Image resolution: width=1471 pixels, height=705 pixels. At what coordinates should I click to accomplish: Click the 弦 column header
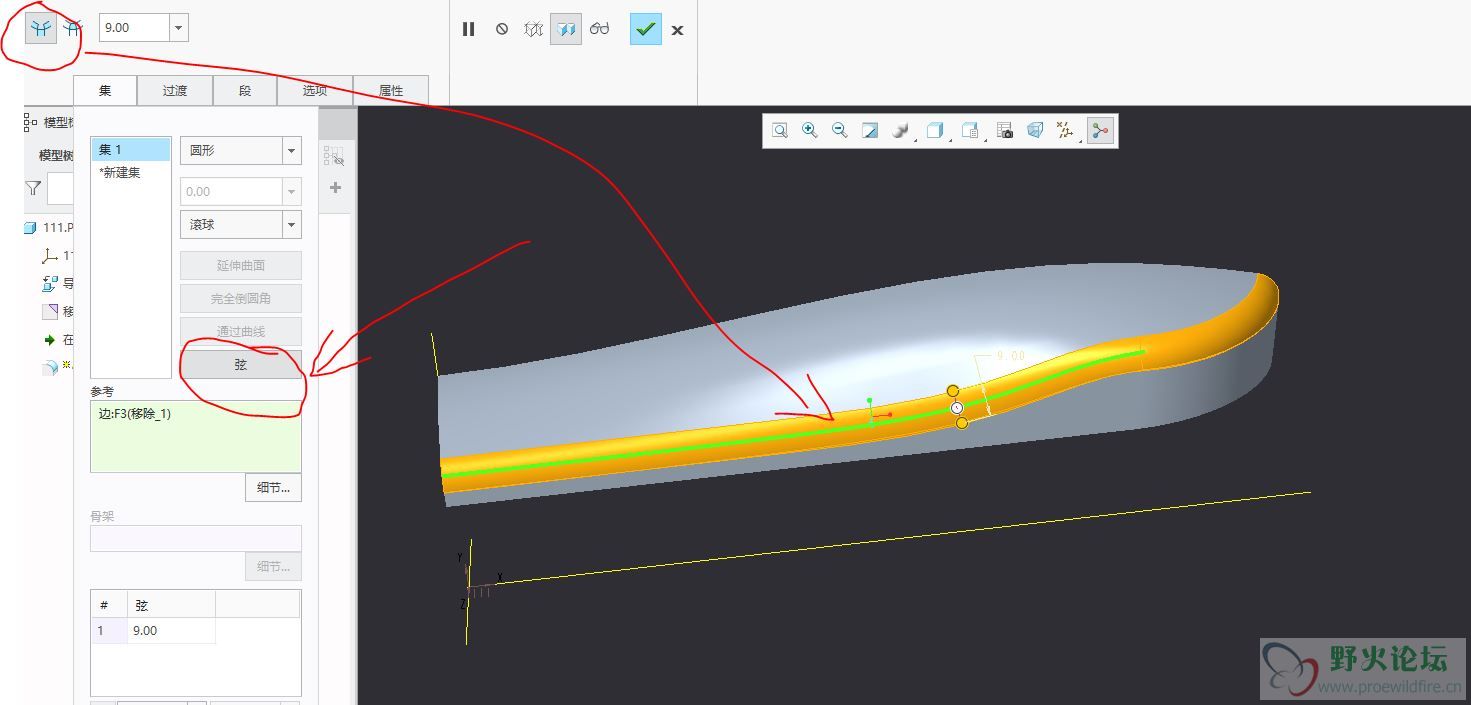pyautogui.click(x=171, y=605)
